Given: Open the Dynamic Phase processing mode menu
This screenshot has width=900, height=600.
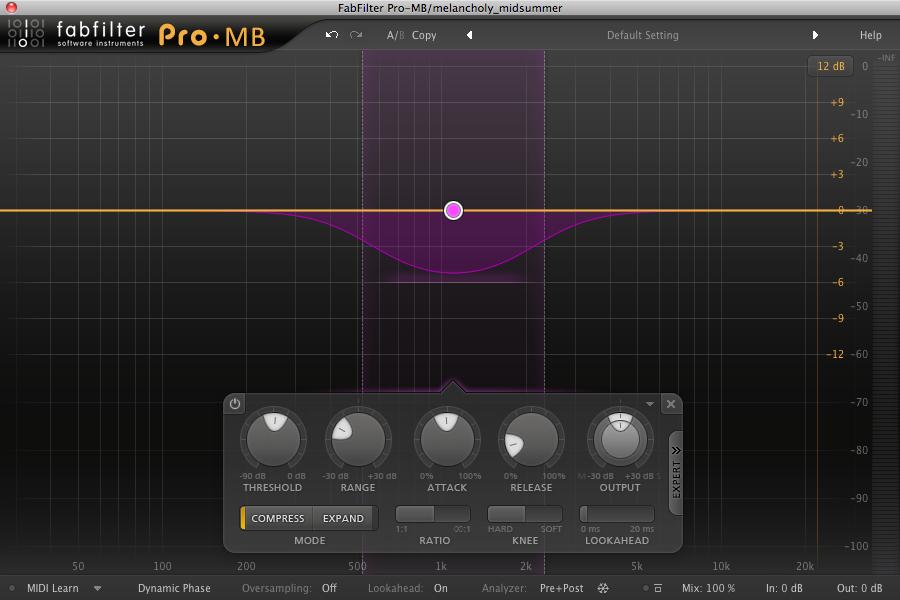Looking at the screenshot, I should click(x=174, y=588).
